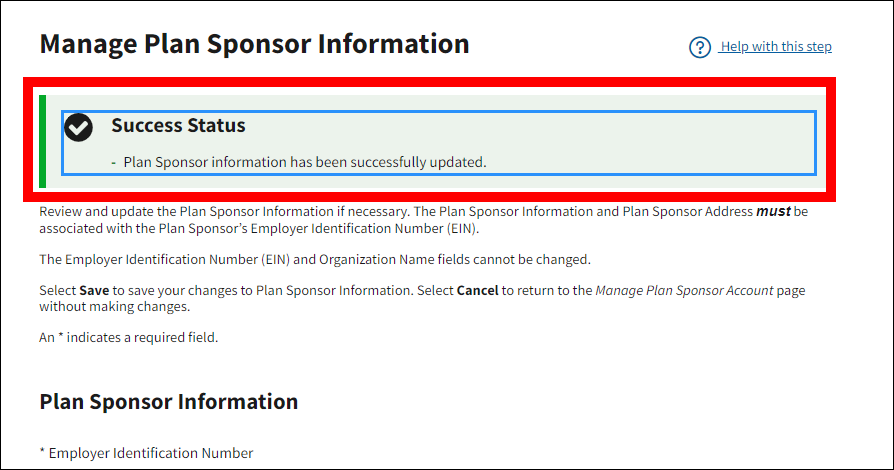Image resolution: width=894 pixels, height=470 pixels.
Task: Click the bold 'Save' word in instructions
Action: click(x=94, y=291)
